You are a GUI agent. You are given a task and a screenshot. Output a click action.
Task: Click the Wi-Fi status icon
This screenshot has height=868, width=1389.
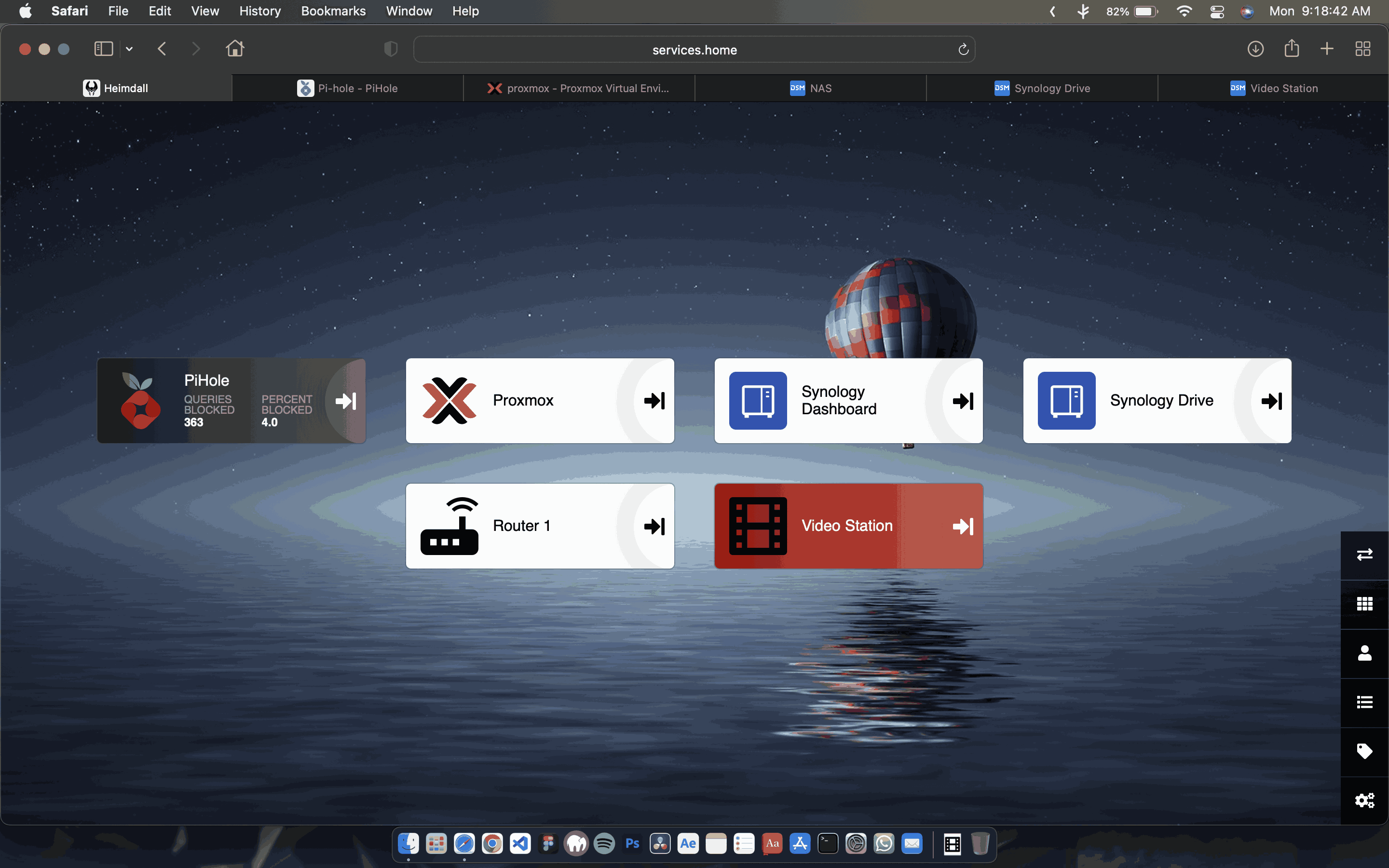click(x=1184, y=11)
